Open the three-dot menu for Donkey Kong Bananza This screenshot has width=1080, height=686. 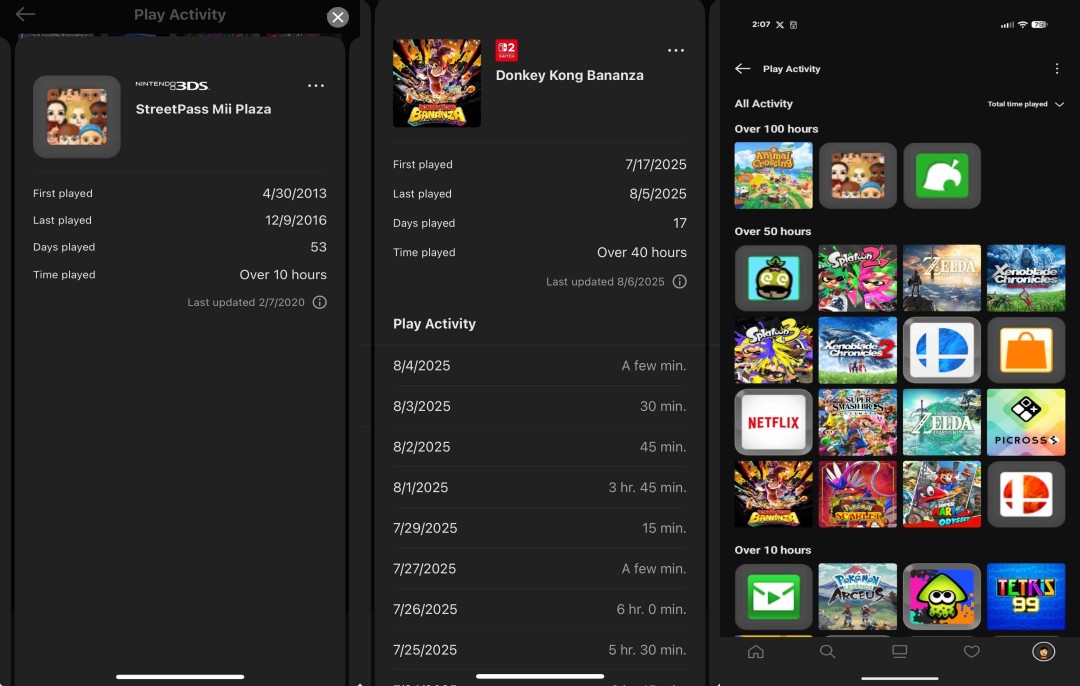point(676,51)
